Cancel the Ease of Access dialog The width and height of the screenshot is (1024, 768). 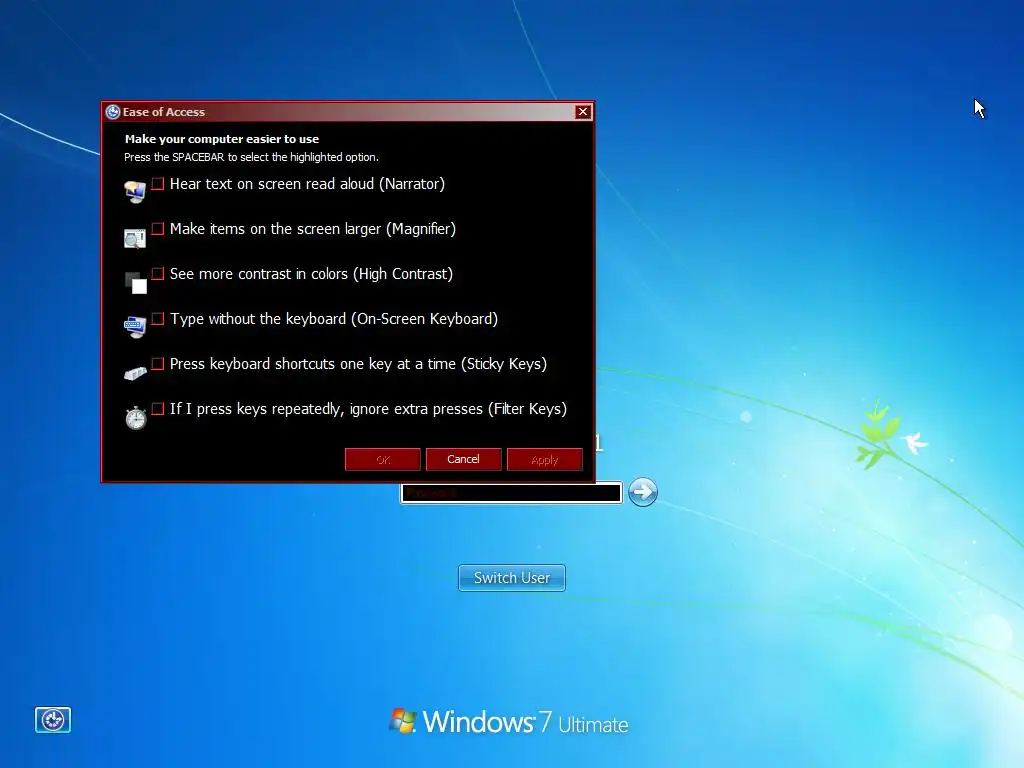(x=464, y=459)
